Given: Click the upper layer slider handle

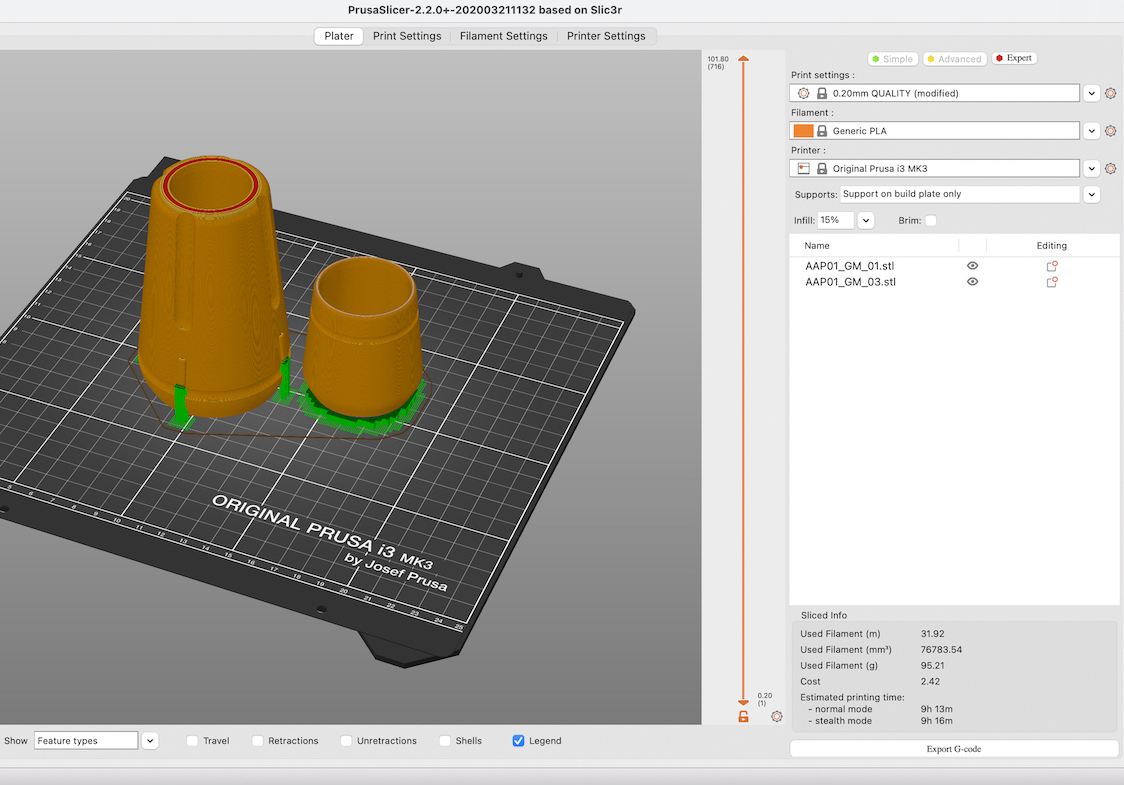Looking at the screenshot, I should [x=743, y=59].
